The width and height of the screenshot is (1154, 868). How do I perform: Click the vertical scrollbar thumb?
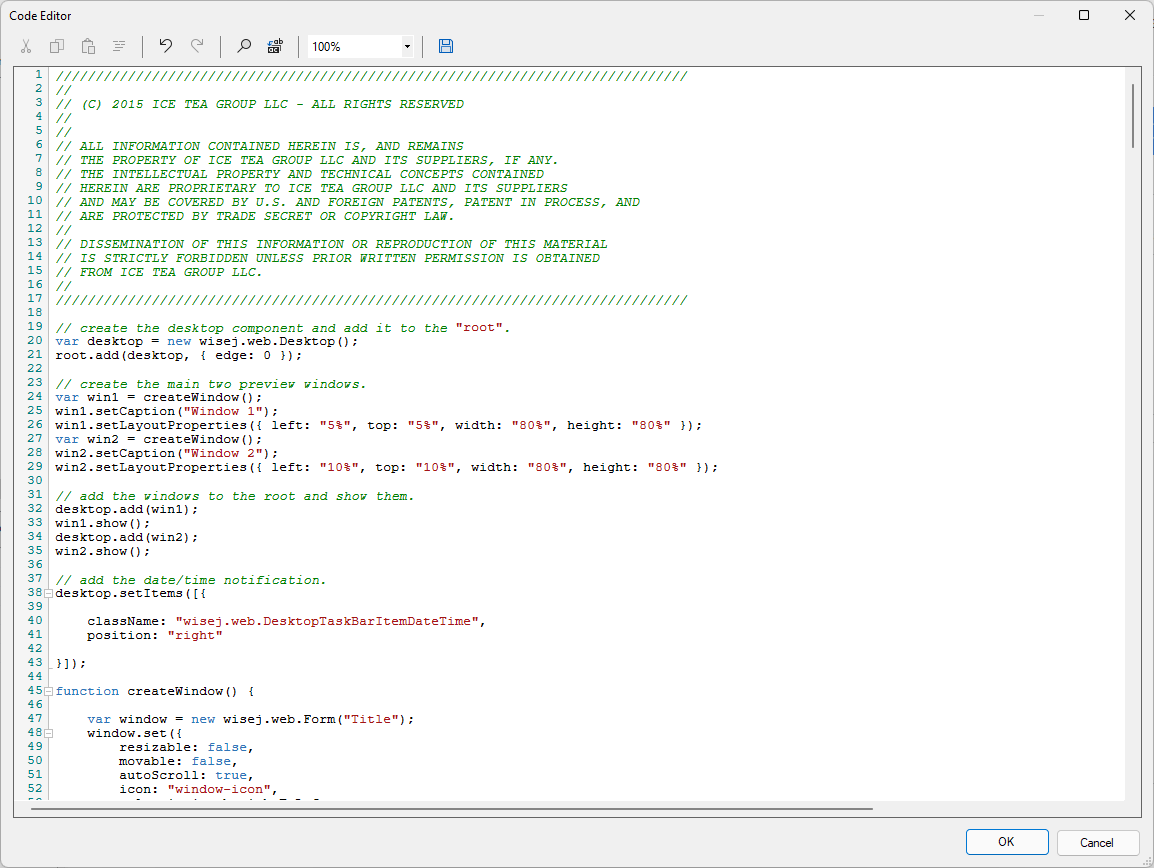point(1133,116)
